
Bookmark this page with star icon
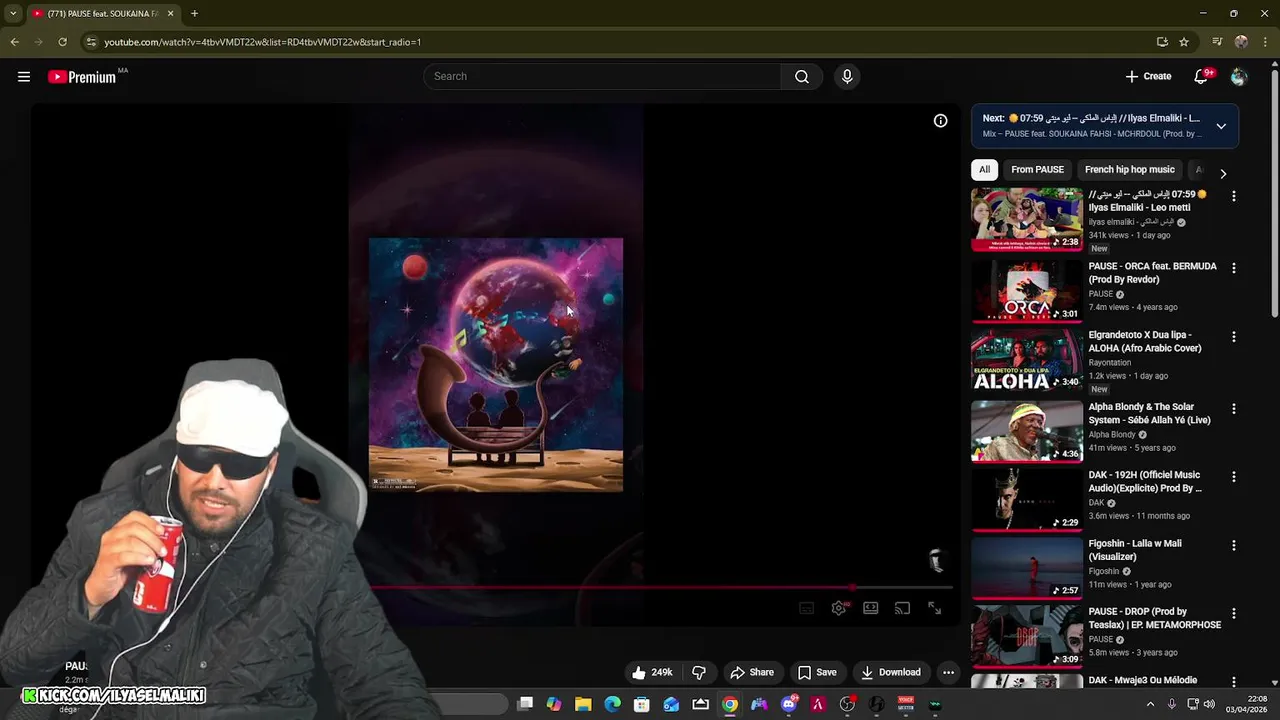pos(1184,42)
